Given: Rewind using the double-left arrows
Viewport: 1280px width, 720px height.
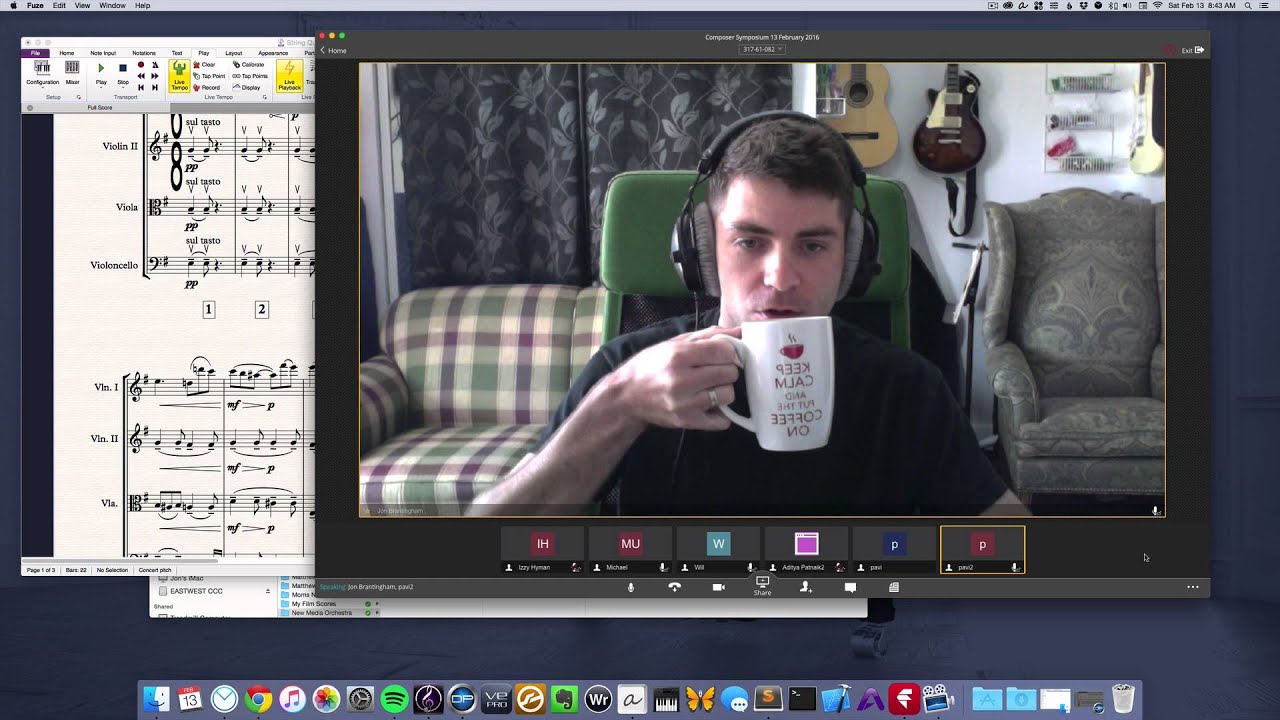Looking at the screenshot, I should (x=141, y=76).
